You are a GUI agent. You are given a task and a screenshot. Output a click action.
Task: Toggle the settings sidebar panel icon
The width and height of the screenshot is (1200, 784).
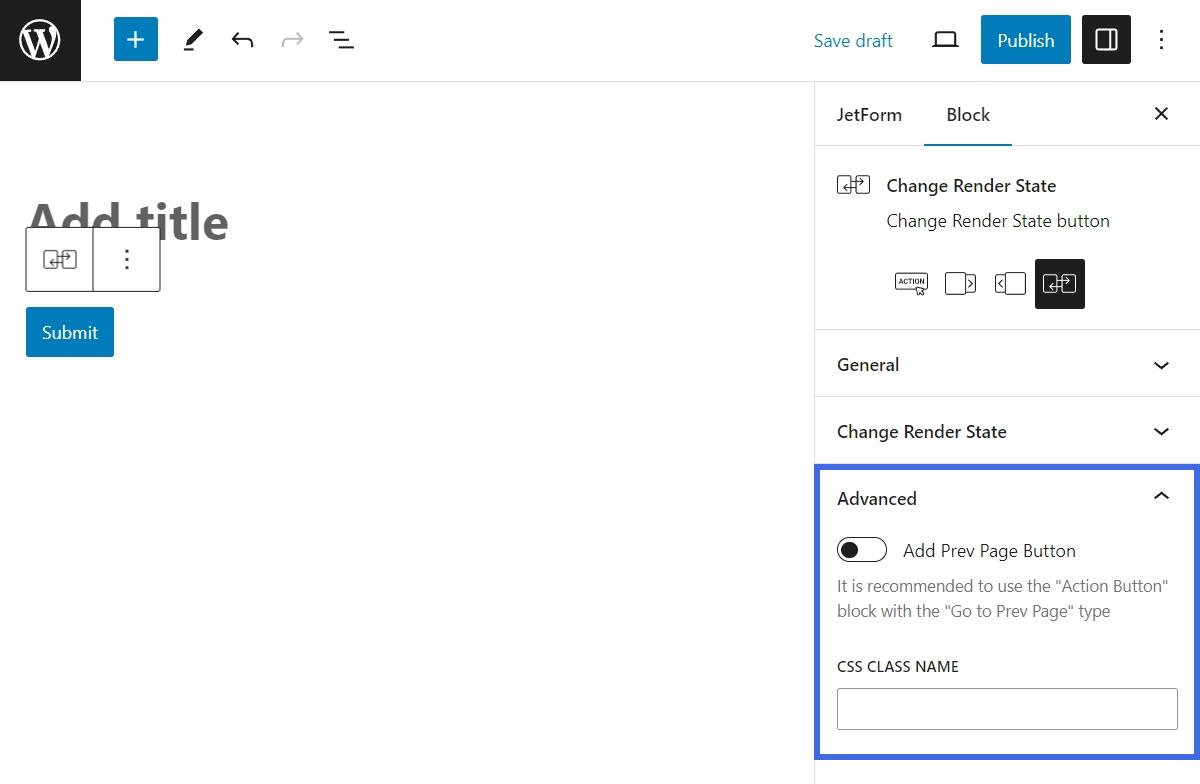1106,39
